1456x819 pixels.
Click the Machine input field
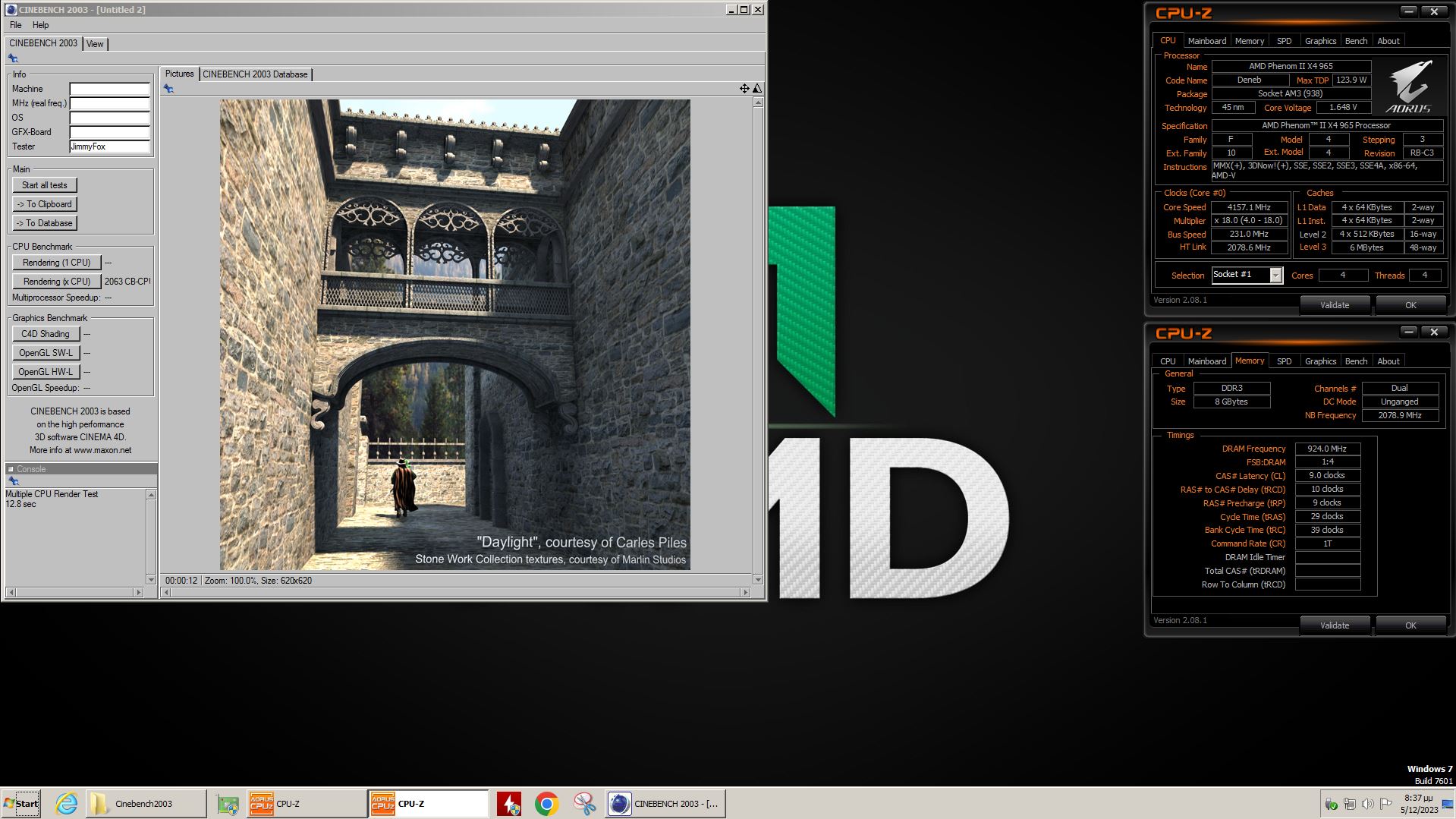pyautogui.click(x=110, y=89)
